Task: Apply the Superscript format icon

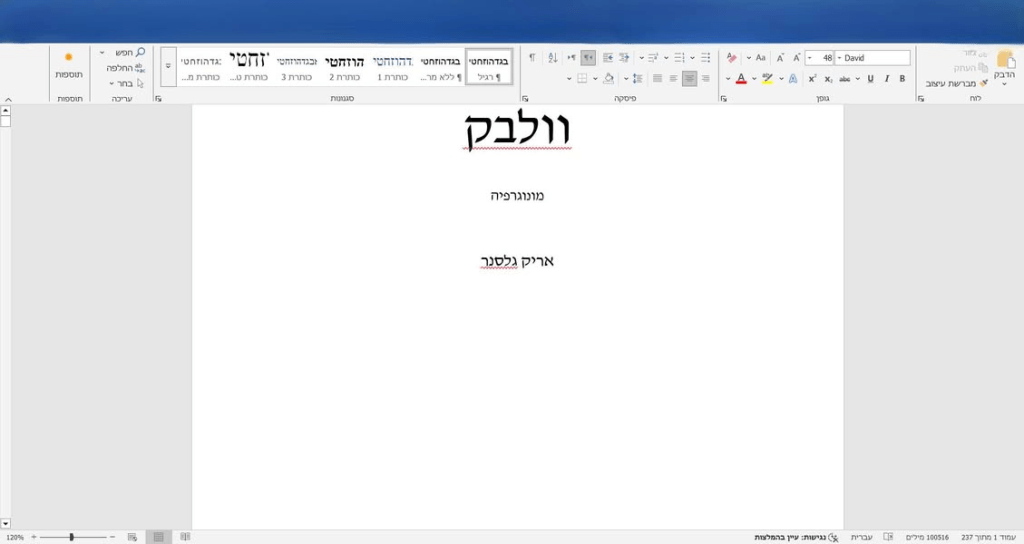Action: click(x=812, y=78)
